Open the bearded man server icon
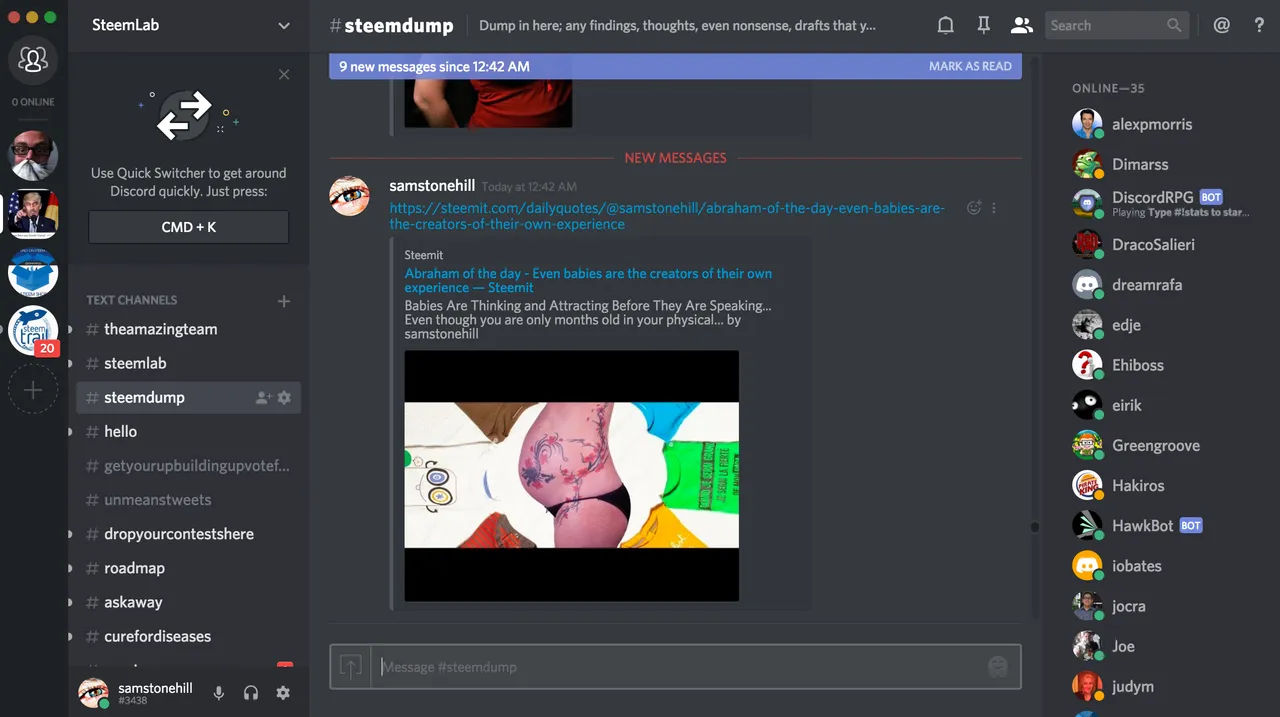 (x=33, y=155)
